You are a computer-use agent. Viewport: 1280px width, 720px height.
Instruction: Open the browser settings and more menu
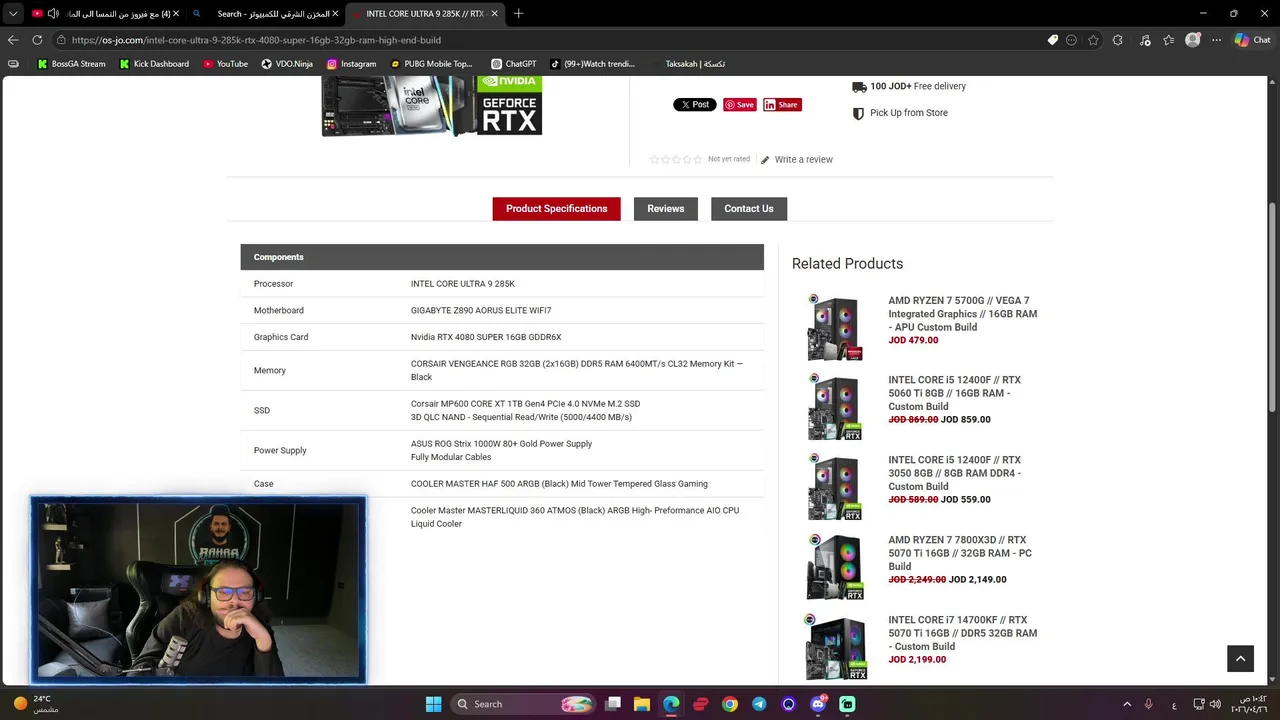1216,40
